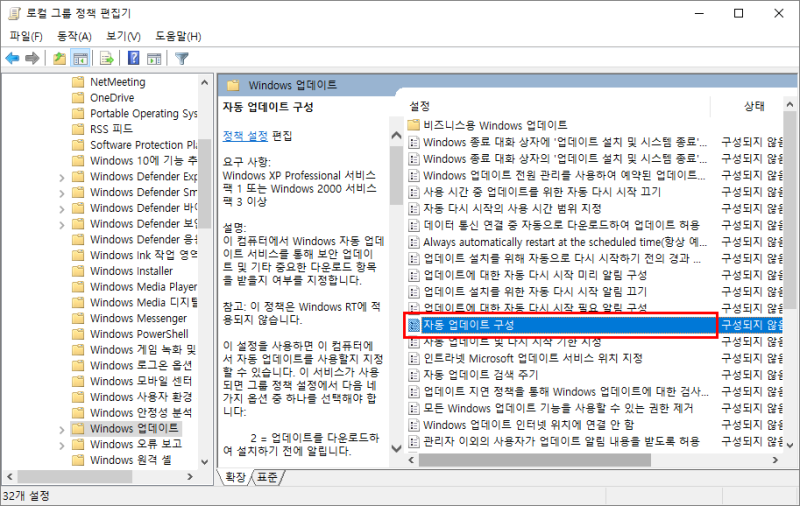Open the 보기(V) menu
This screenshot has height=506, width=800.
pos(123,36)
